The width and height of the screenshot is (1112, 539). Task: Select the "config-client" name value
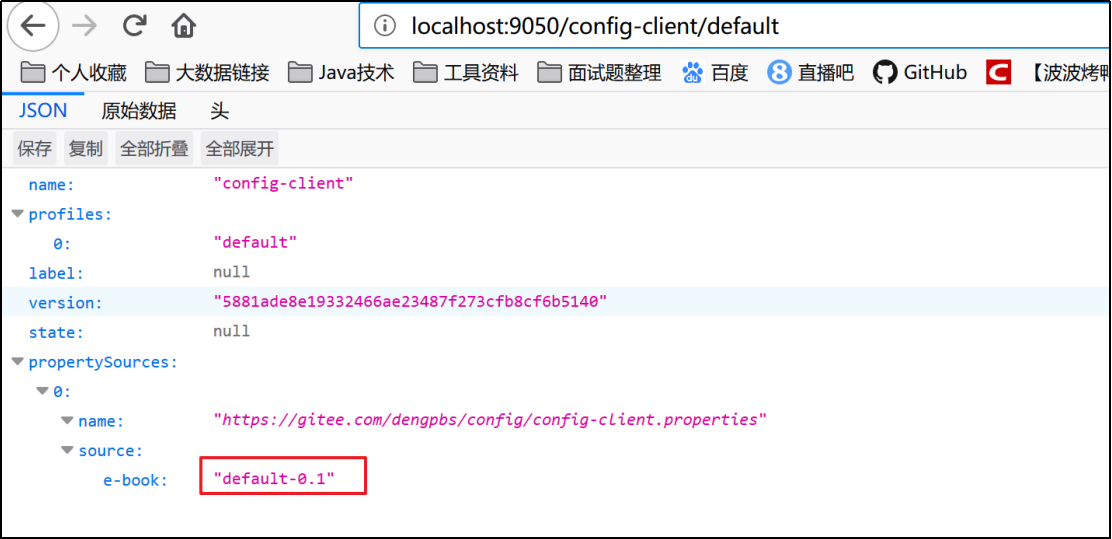tap(284, 184)
